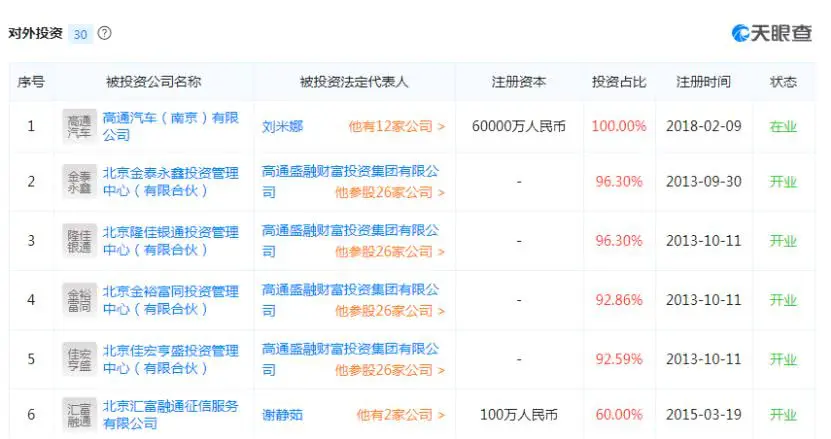831x439 pixels.
Task: Open legal representative 谢静茹 profile
Action: point(282,415)
